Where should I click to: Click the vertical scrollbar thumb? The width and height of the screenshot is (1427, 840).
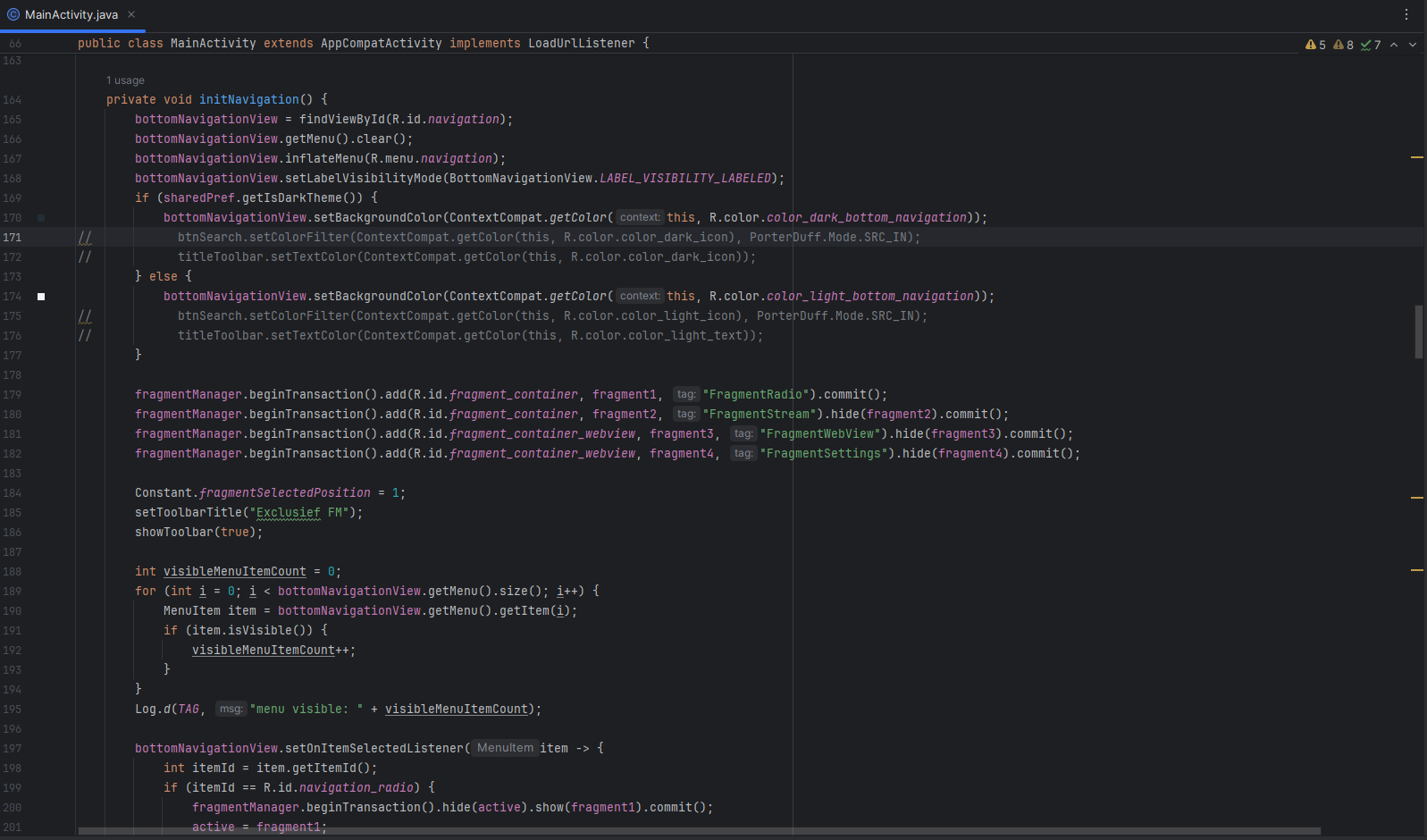(x=1418, y=332)
